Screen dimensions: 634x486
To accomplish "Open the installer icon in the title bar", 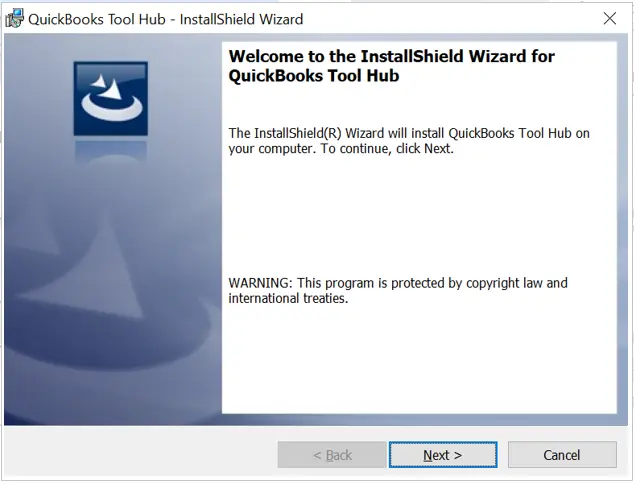I will [15, 19].
